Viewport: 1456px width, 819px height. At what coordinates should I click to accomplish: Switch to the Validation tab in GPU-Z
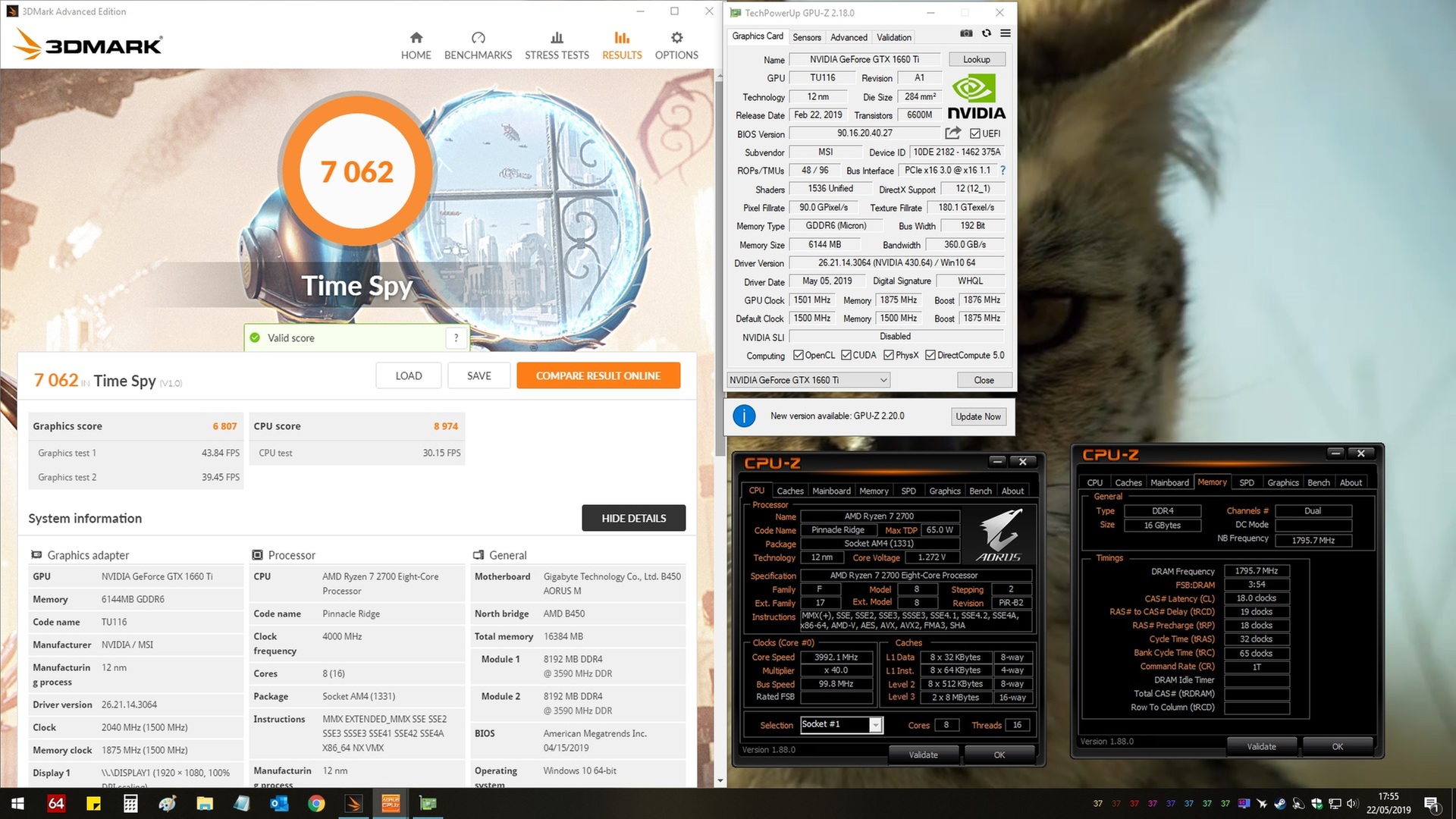[x=894, y=37]
